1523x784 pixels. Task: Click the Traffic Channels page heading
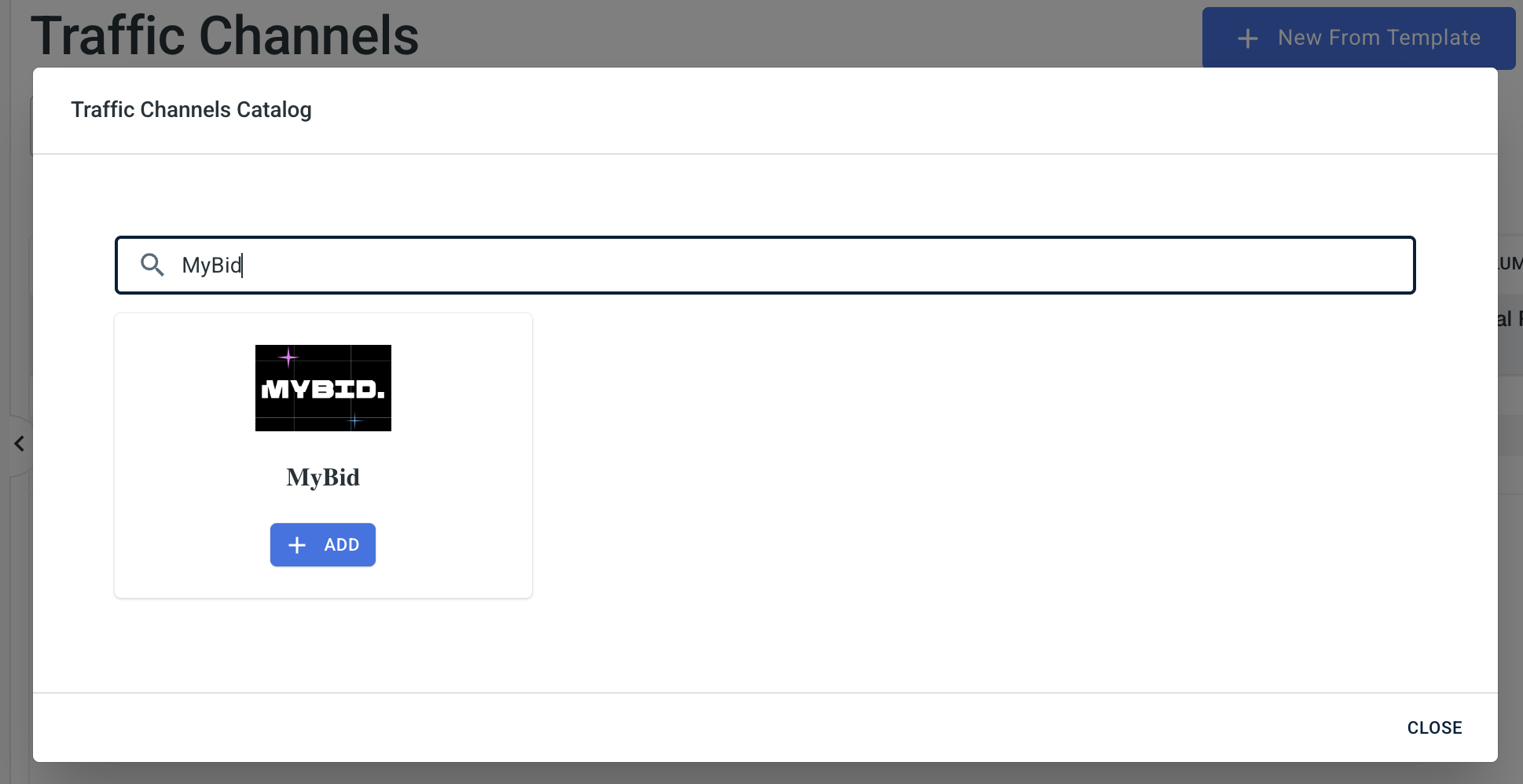(225, 36)
